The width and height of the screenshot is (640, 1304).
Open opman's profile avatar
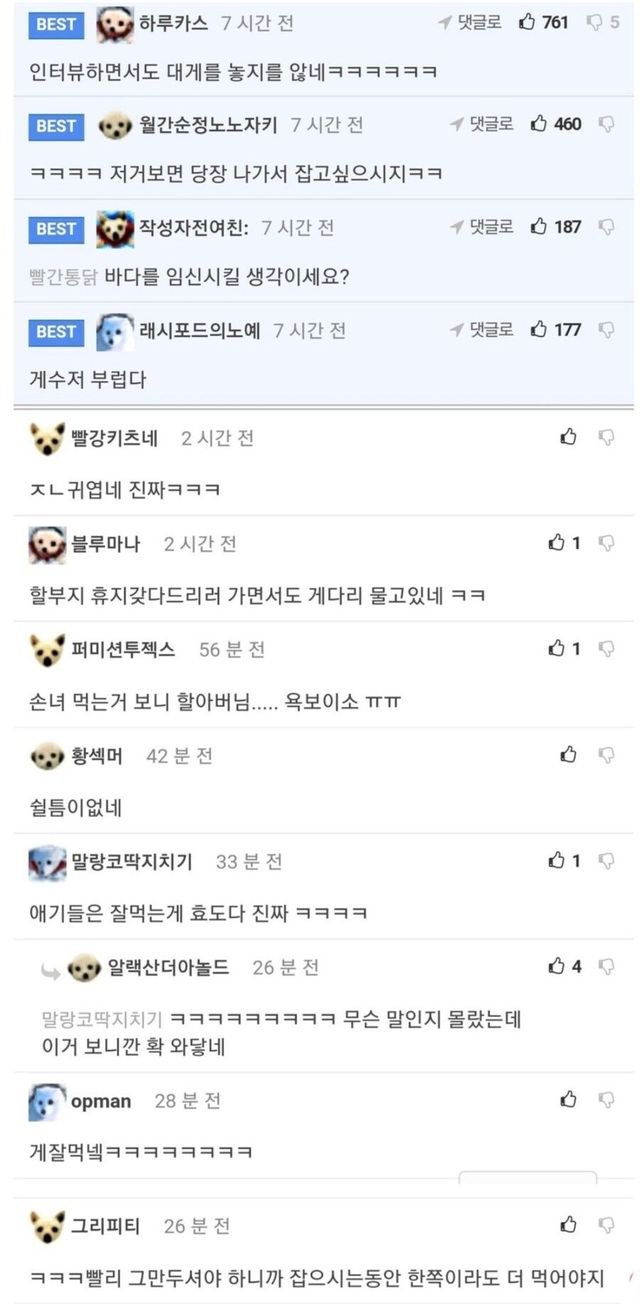point(47,1101)
